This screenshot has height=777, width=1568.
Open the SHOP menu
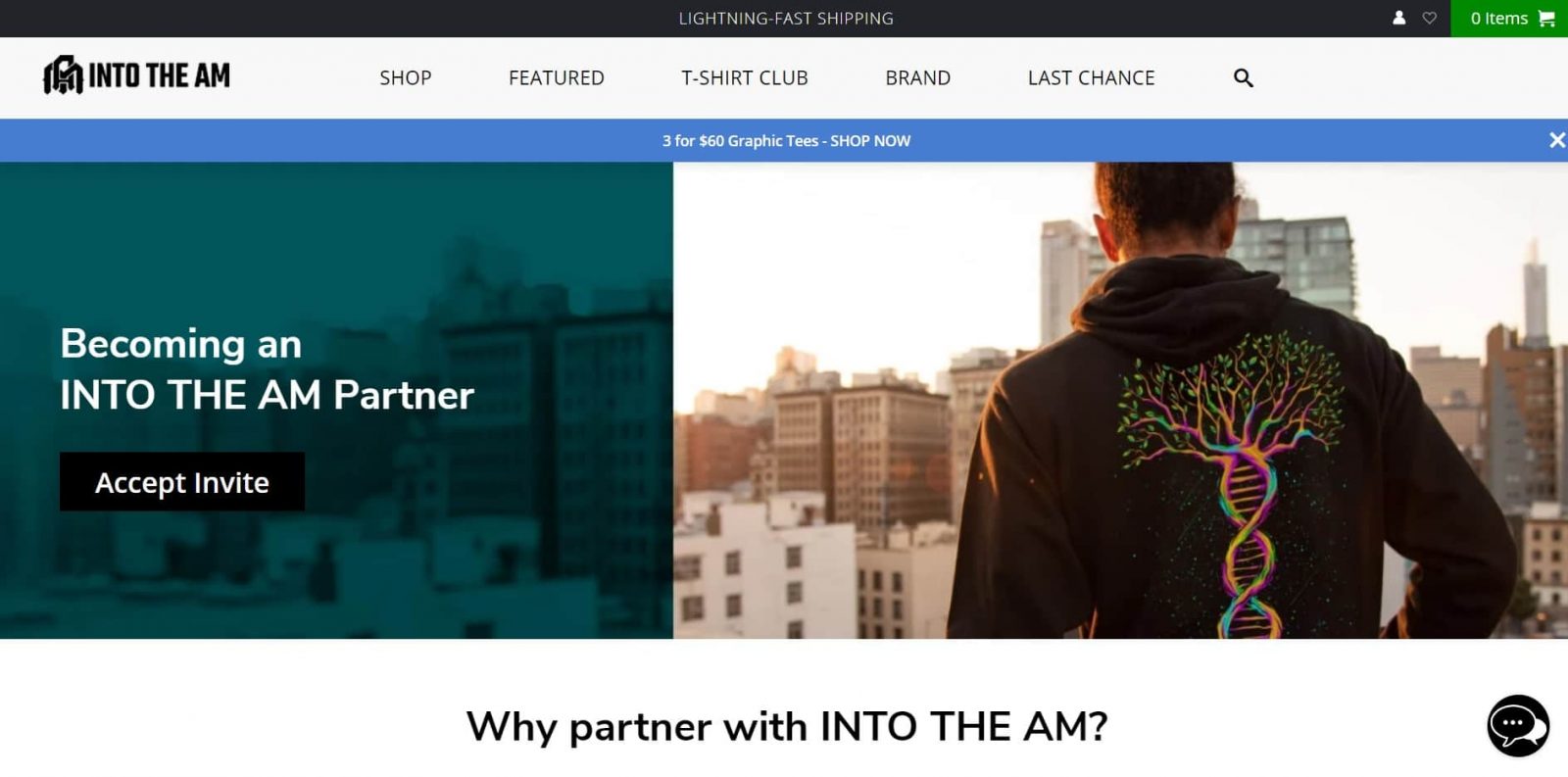tap(406, 77)
